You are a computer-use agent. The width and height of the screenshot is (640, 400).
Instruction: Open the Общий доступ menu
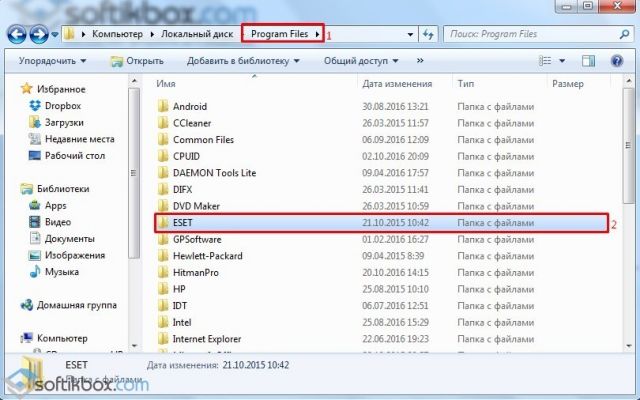[361, 61]
